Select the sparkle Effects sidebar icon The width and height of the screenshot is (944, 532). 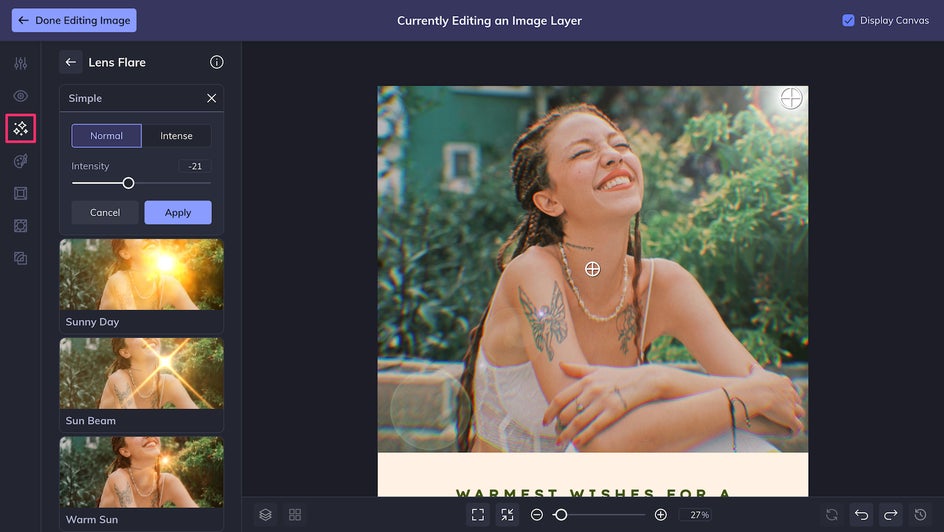(20, 128)
